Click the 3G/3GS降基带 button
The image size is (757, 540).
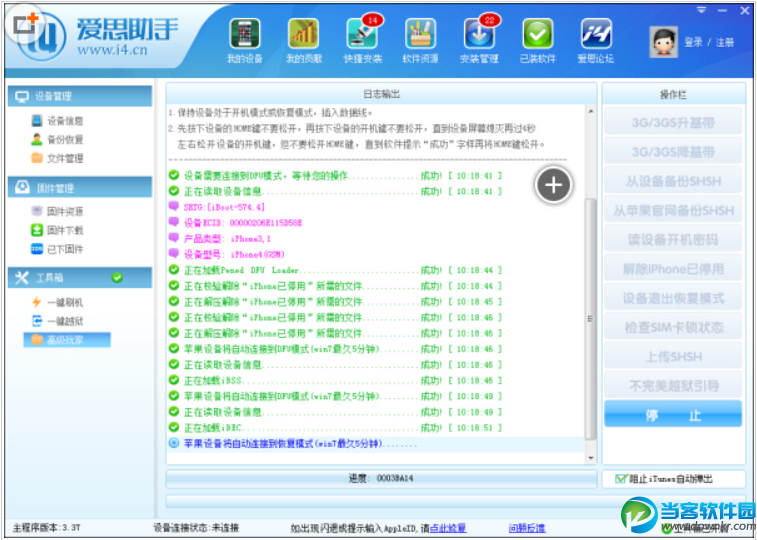pos(673,152)
